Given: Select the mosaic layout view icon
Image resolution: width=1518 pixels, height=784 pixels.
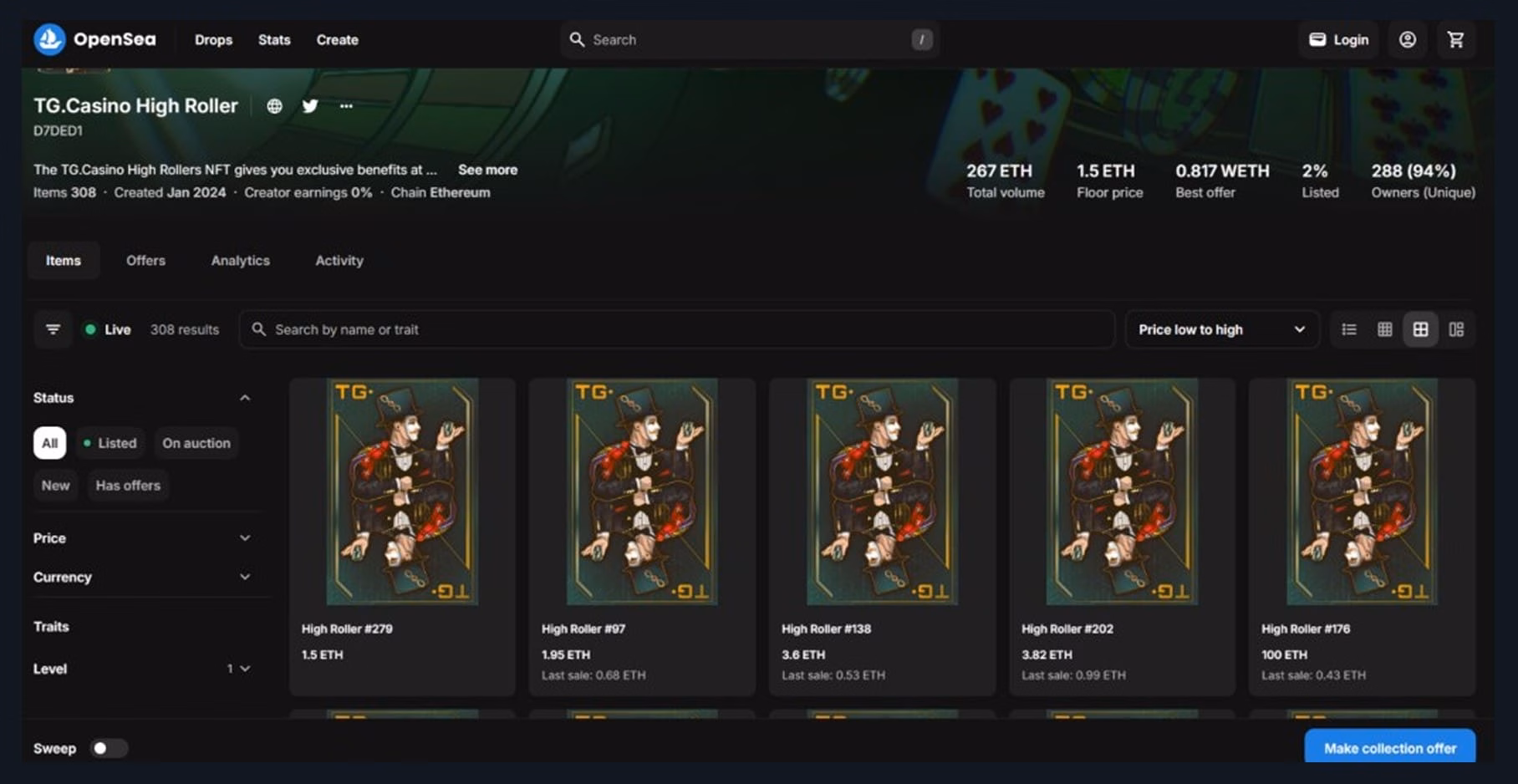Looking at the screenshot, I should click(x=1456, y=329).
